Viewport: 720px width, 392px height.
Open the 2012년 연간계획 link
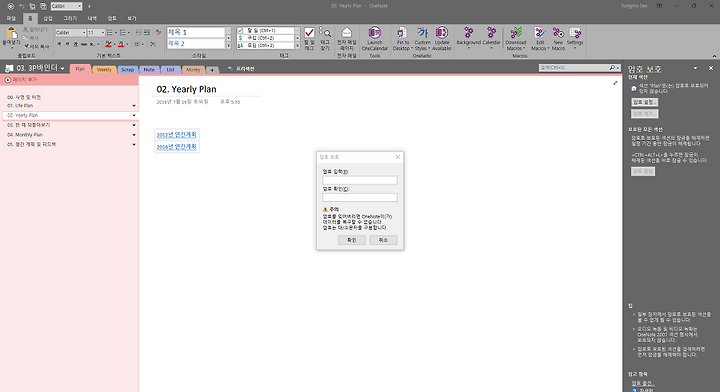pyautogui.click(x=176, y=134)
